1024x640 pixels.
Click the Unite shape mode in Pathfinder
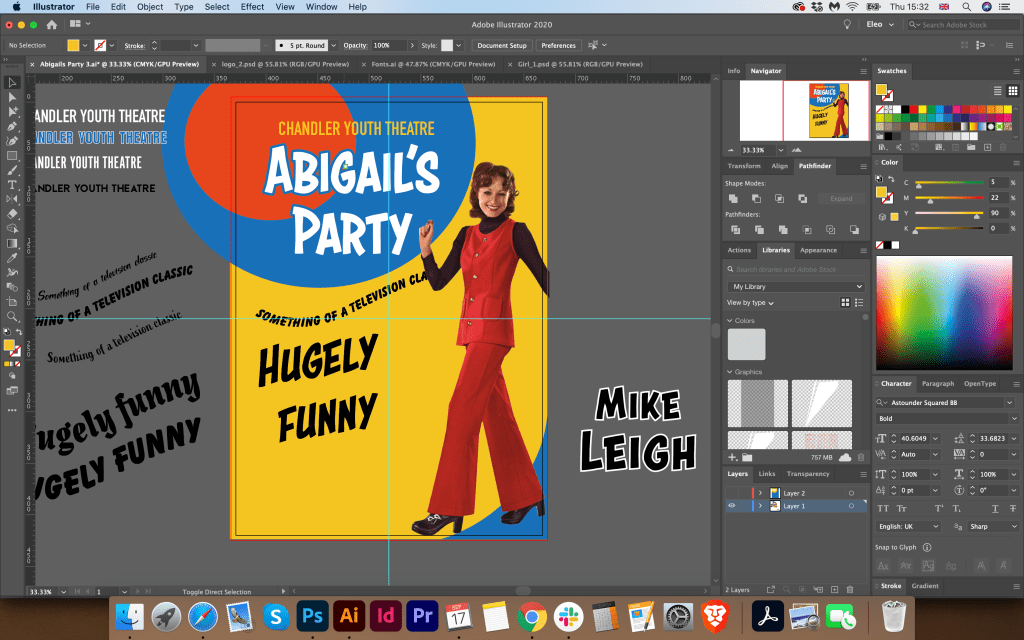[x=733, y=198]
